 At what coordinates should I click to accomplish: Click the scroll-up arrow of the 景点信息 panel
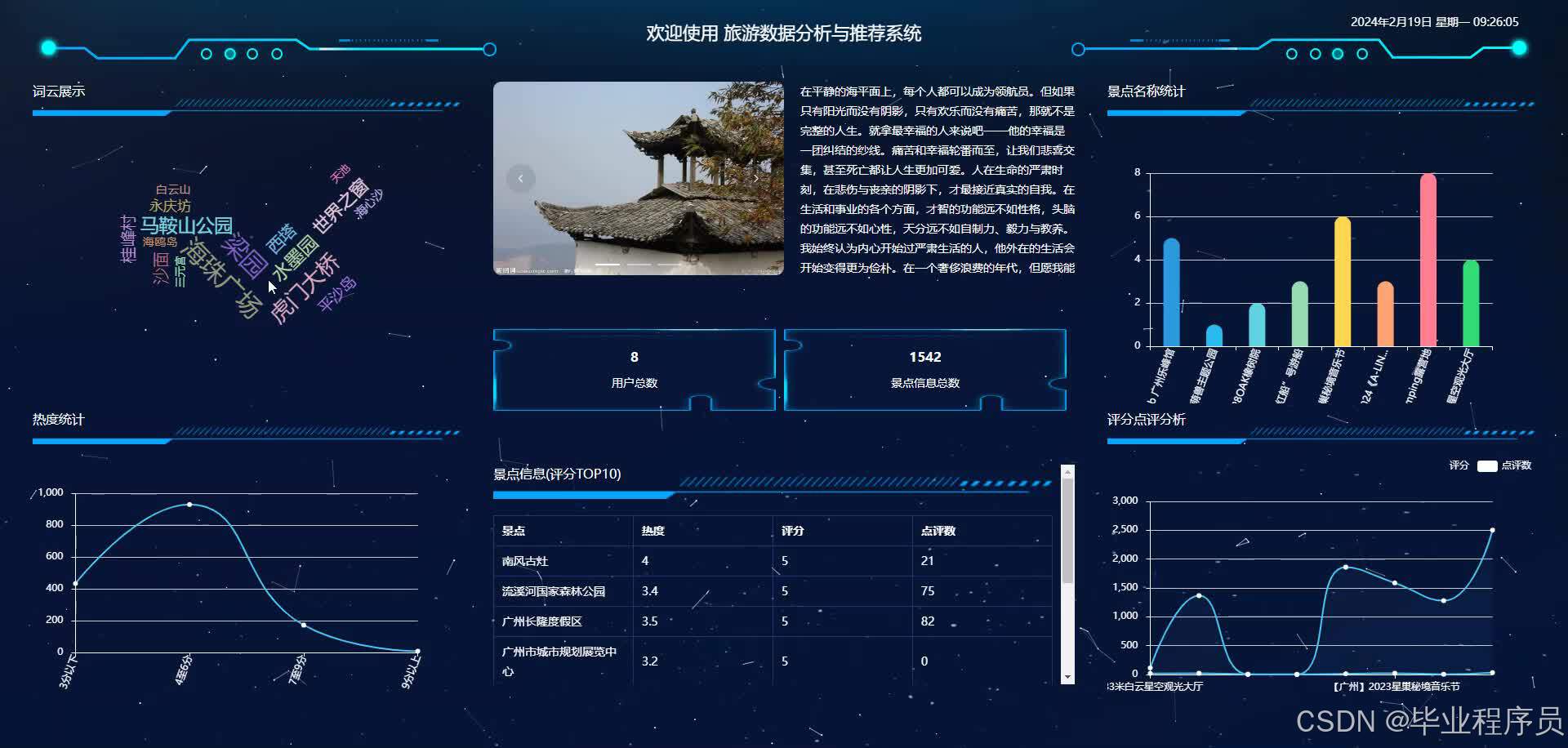point(1068,474)
